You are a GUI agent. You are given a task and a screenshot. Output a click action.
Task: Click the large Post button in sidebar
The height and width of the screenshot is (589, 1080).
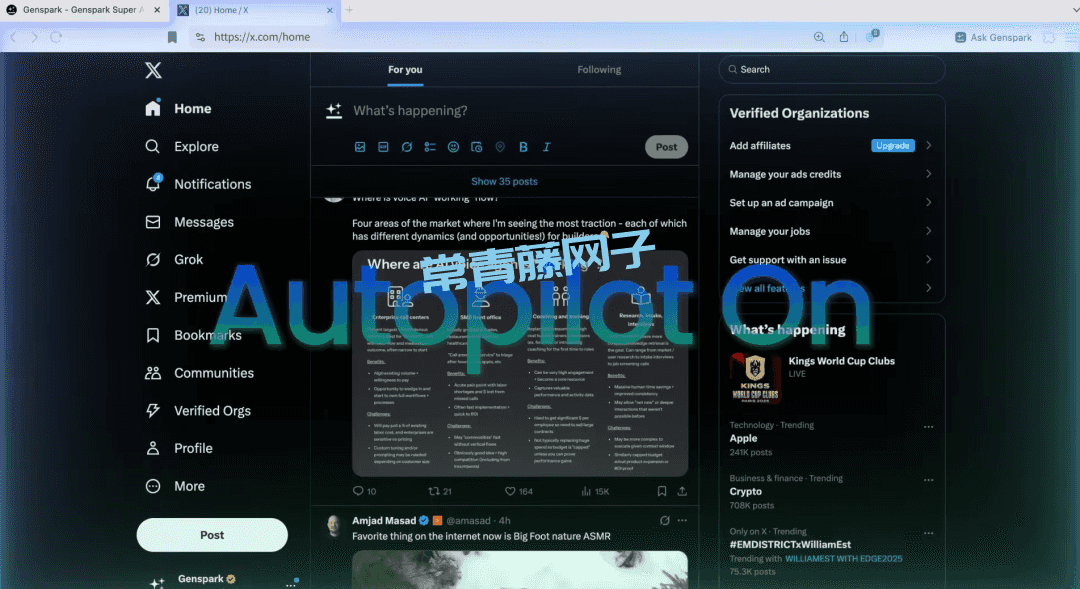click(x=212, y=535)
